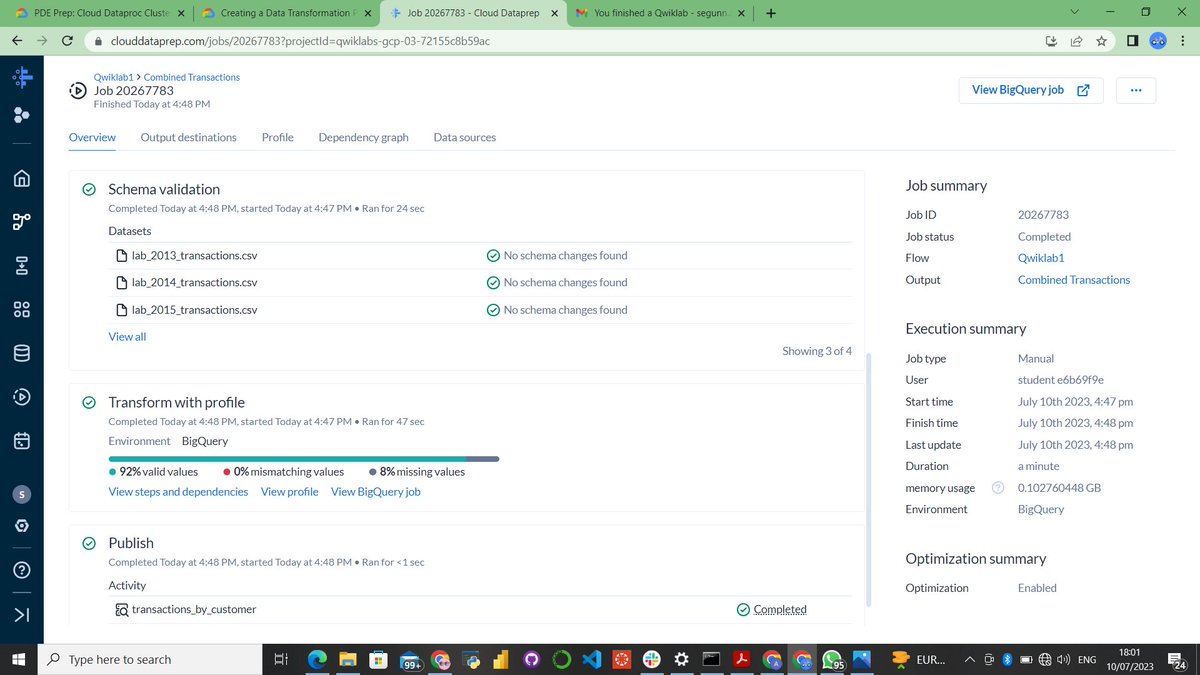Expand the sidebar with the arrow-bar icon
Viewport: 1200px width, 675px height.
pos(22,613)
